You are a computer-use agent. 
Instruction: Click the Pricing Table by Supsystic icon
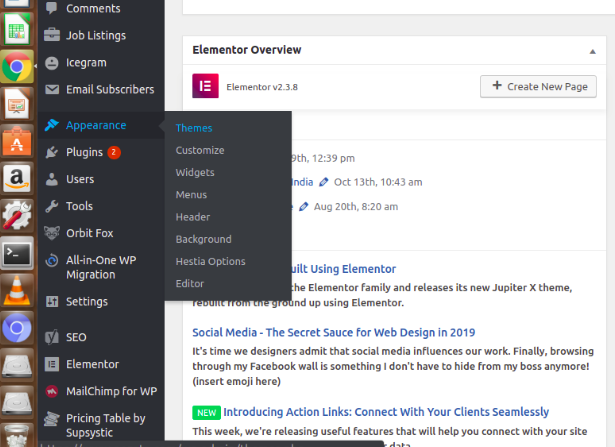coord(51,418)
